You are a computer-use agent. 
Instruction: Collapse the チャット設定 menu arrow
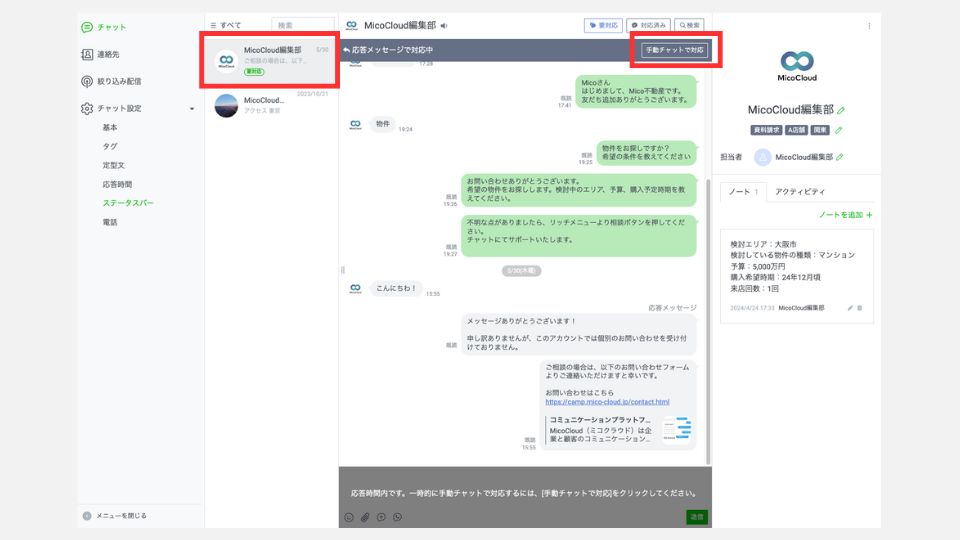pyautogui.click(x=192, y=108)
